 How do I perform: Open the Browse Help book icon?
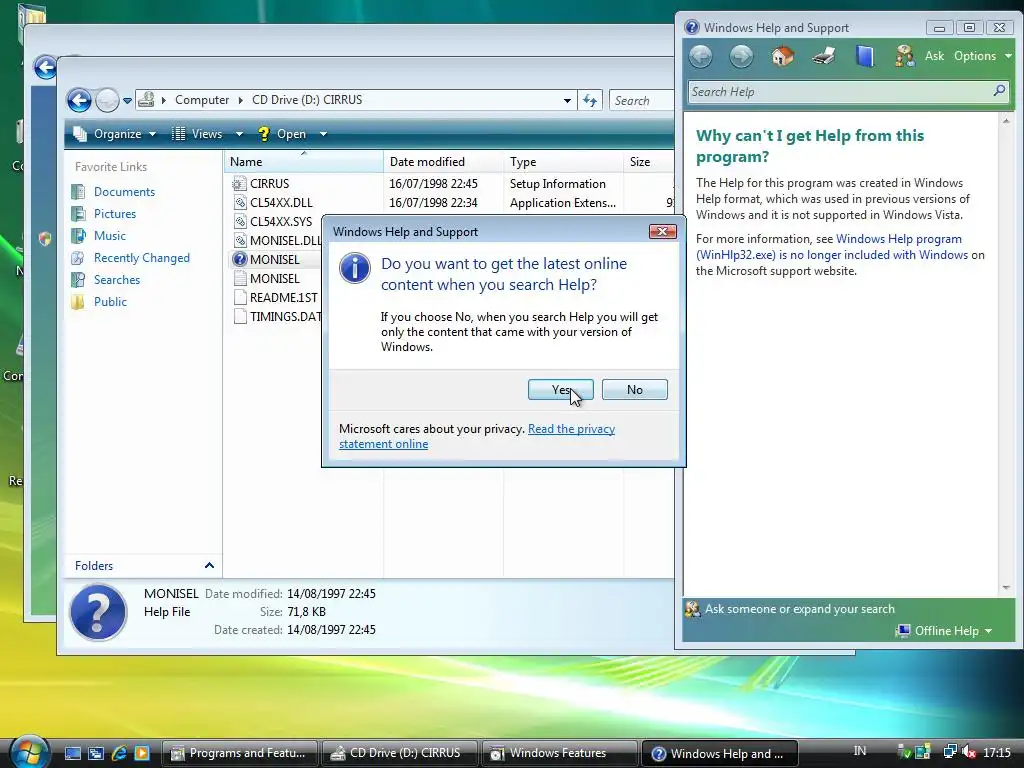click(865, 56)
